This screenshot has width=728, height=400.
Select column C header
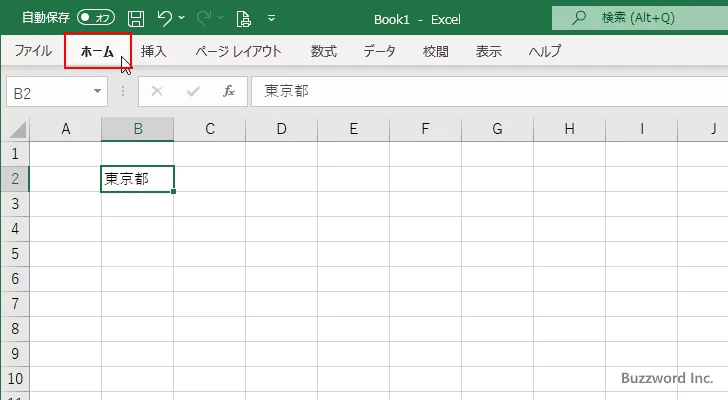click(210, 129)
